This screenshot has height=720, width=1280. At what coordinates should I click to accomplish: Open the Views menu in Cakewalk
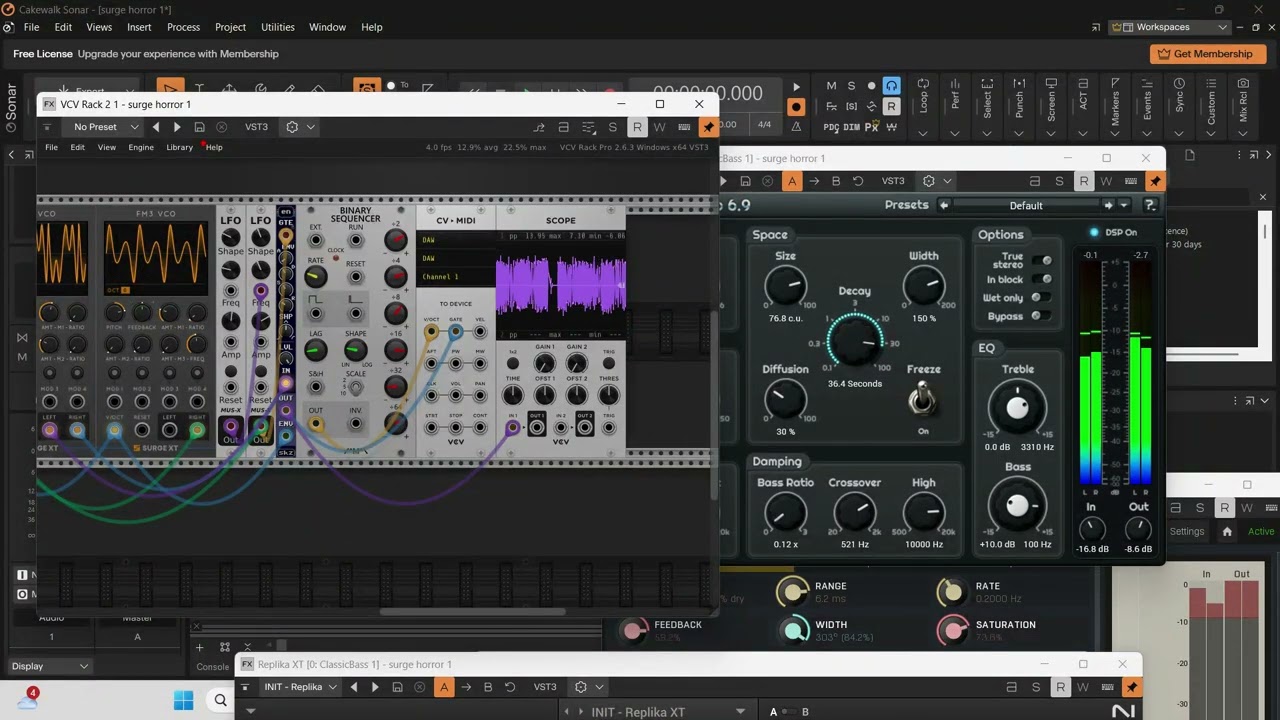[x=99, y=27]
